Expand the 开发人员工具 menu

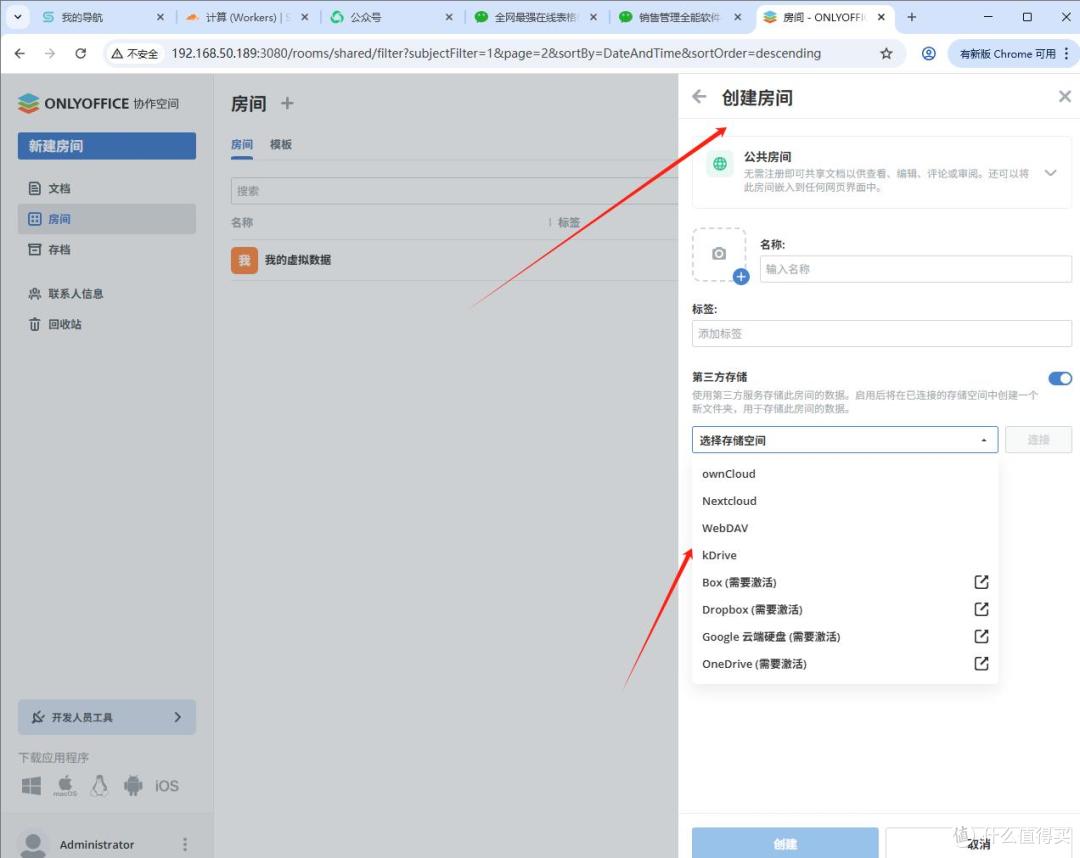(x=107, y=717)
